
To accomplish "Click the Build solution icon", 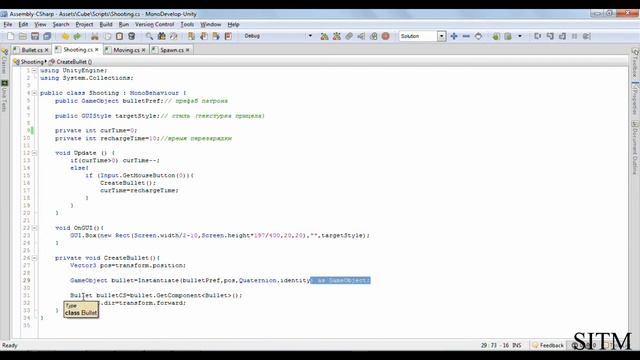I will click(324, 36).
